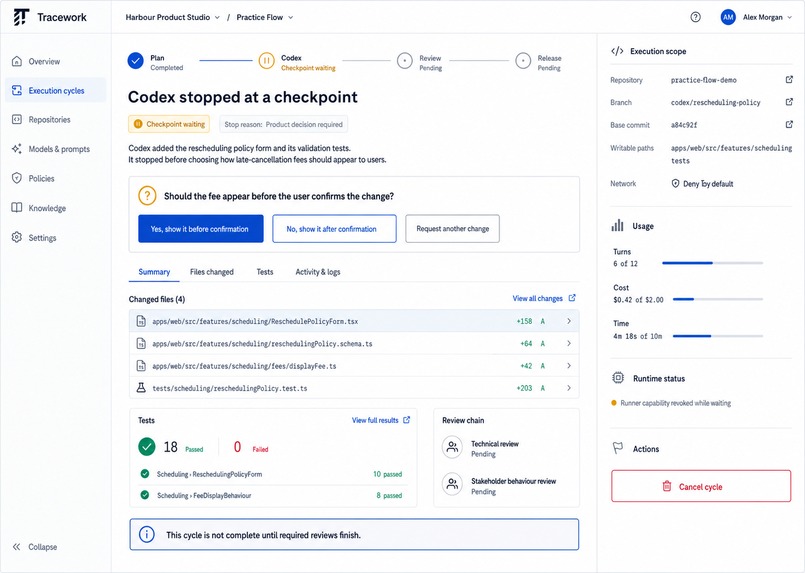Click the flask icon of reschedulingPolicy.test.ts
Viewport: 805px width, 573px height.
141,388
